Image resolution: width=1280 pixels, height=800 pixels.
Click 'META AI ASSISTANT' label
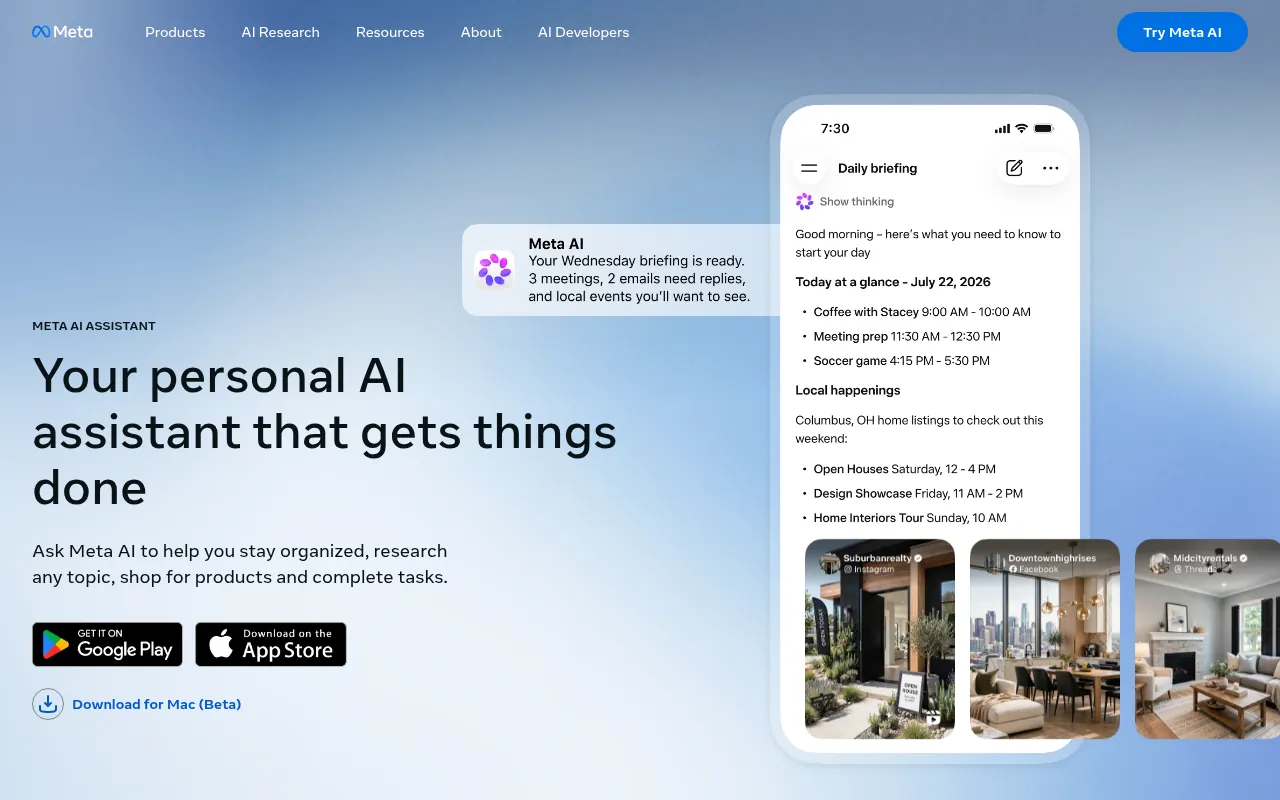tap(94, 326)
